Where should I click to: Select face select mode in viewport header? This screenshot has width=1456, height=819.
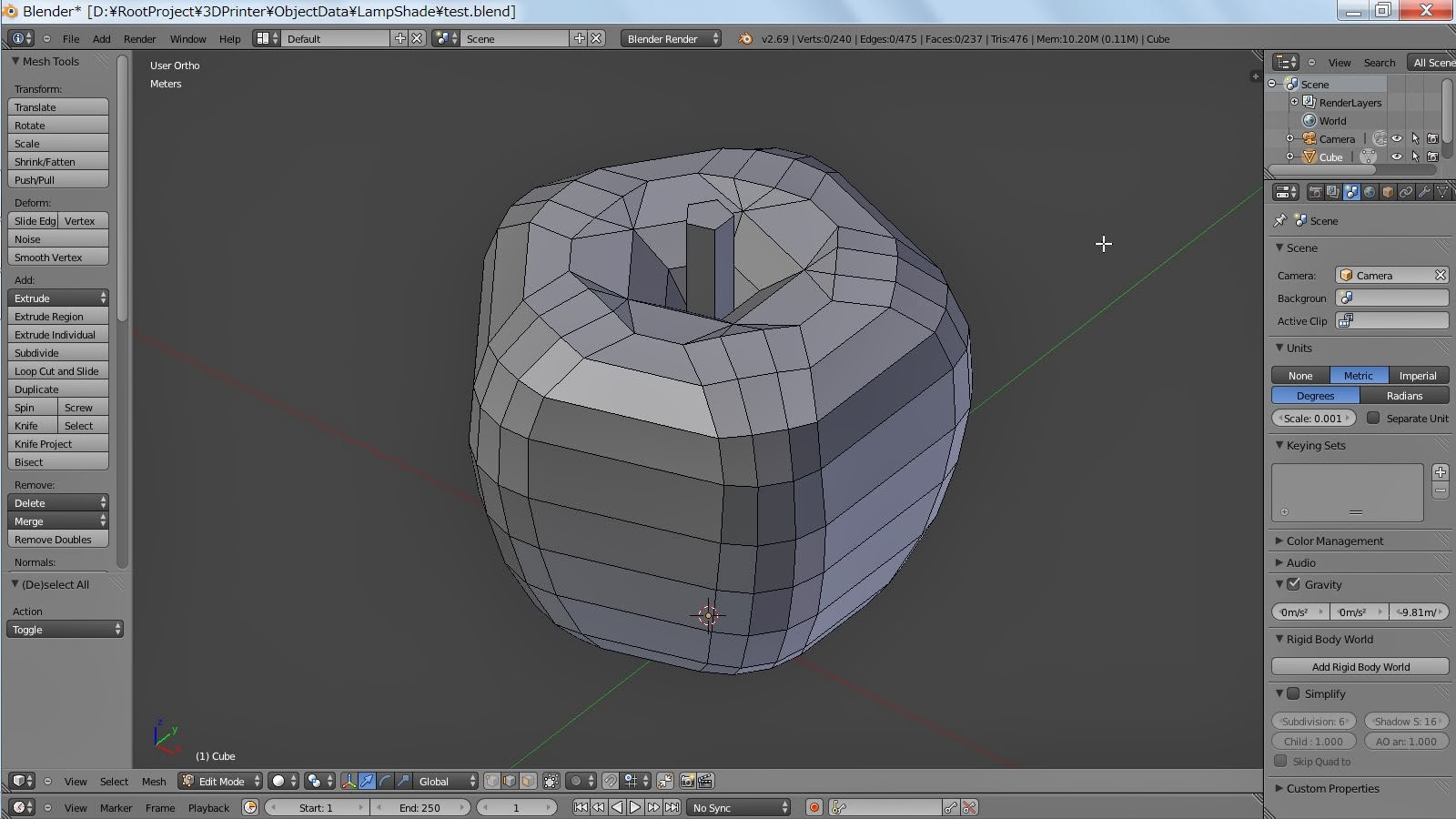point(528,782)
